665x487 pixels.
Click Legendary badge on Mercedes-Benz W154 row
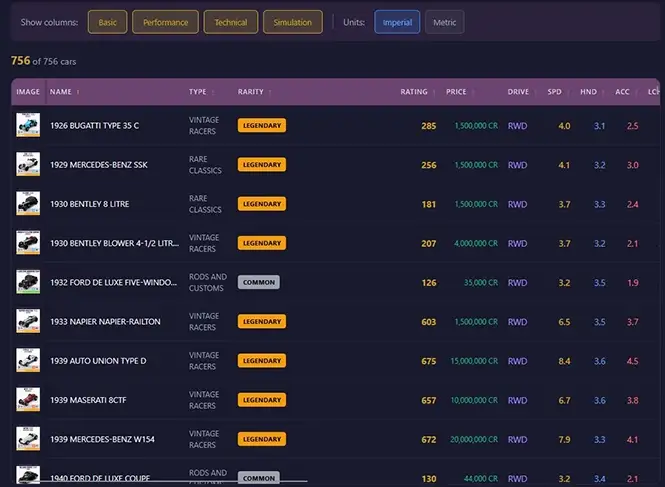coord(262,439)
